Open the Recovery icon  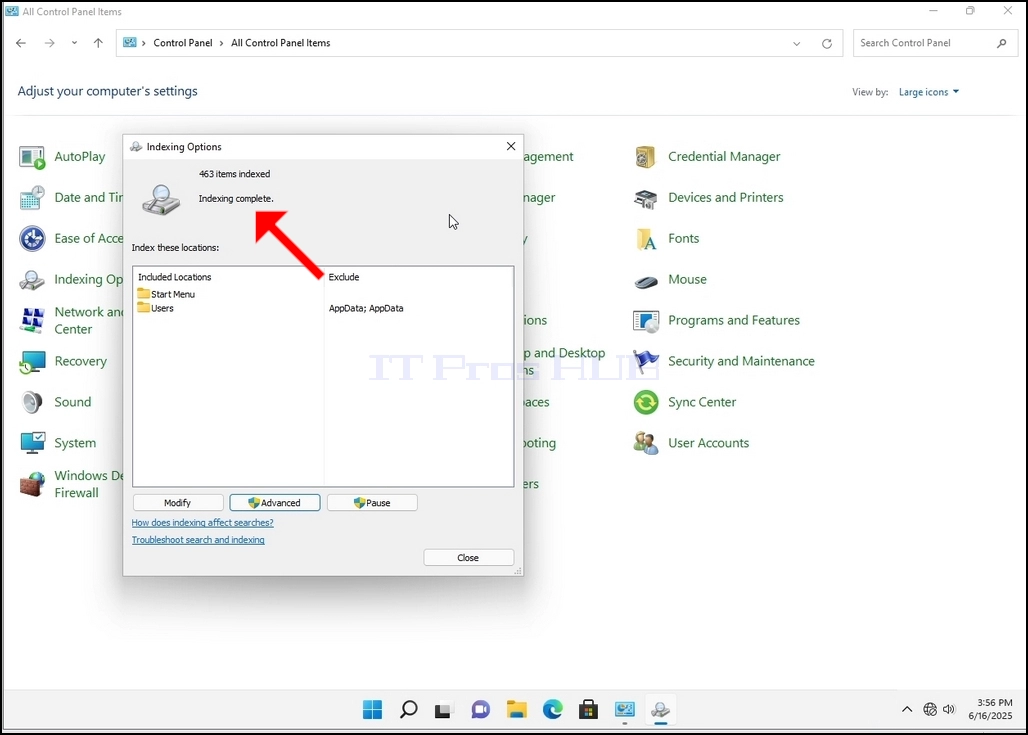tap(32, 362)
